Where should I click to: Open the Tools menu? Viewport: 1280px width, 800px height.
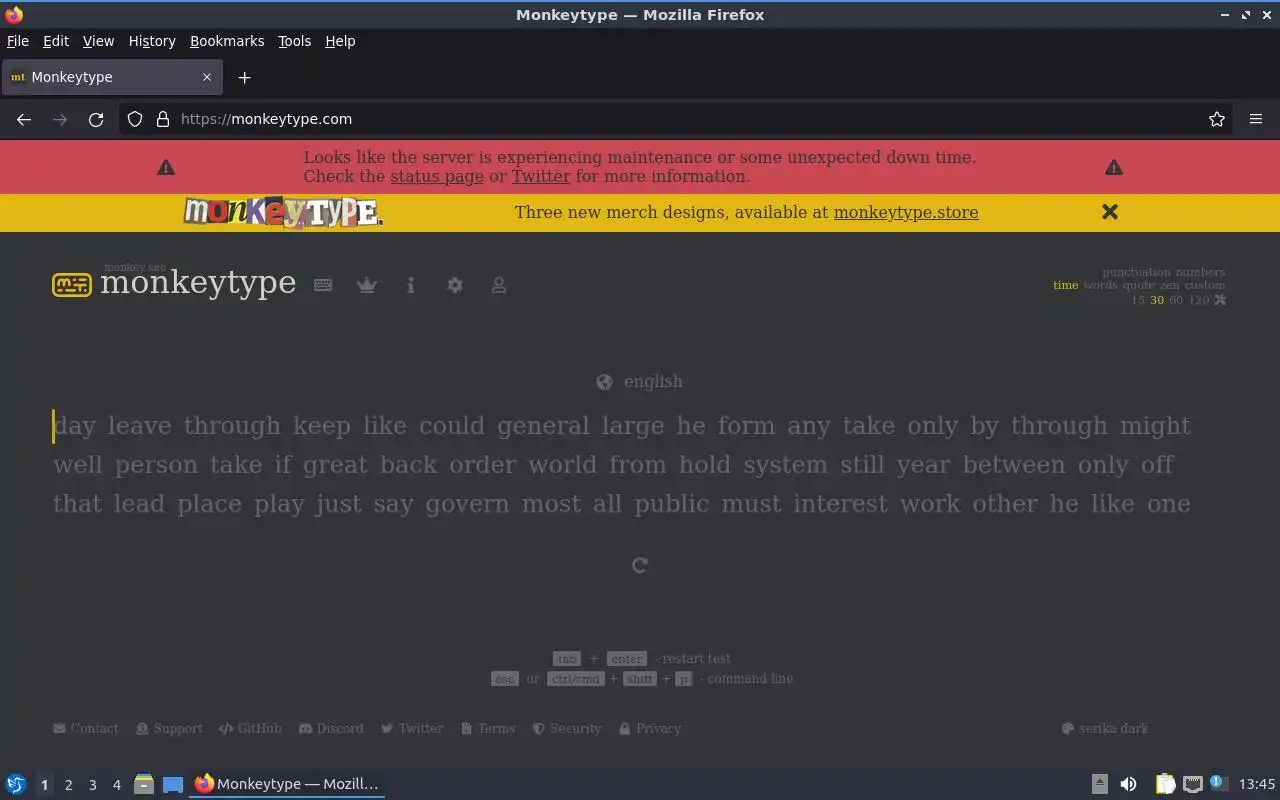click(x=294, y=41)
